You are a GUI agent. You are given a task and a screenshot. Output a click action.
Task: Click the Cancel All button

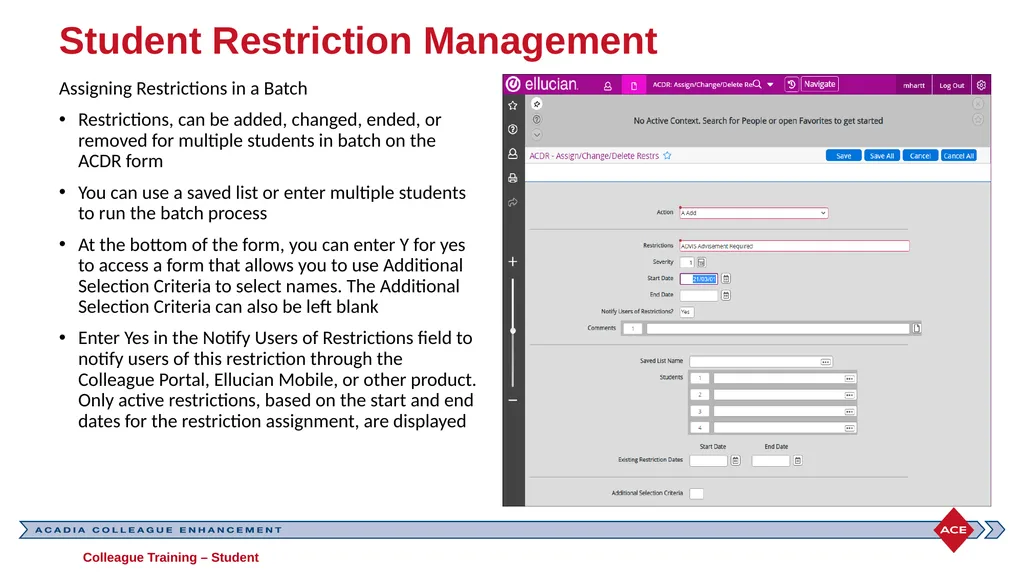coord(959,156)
